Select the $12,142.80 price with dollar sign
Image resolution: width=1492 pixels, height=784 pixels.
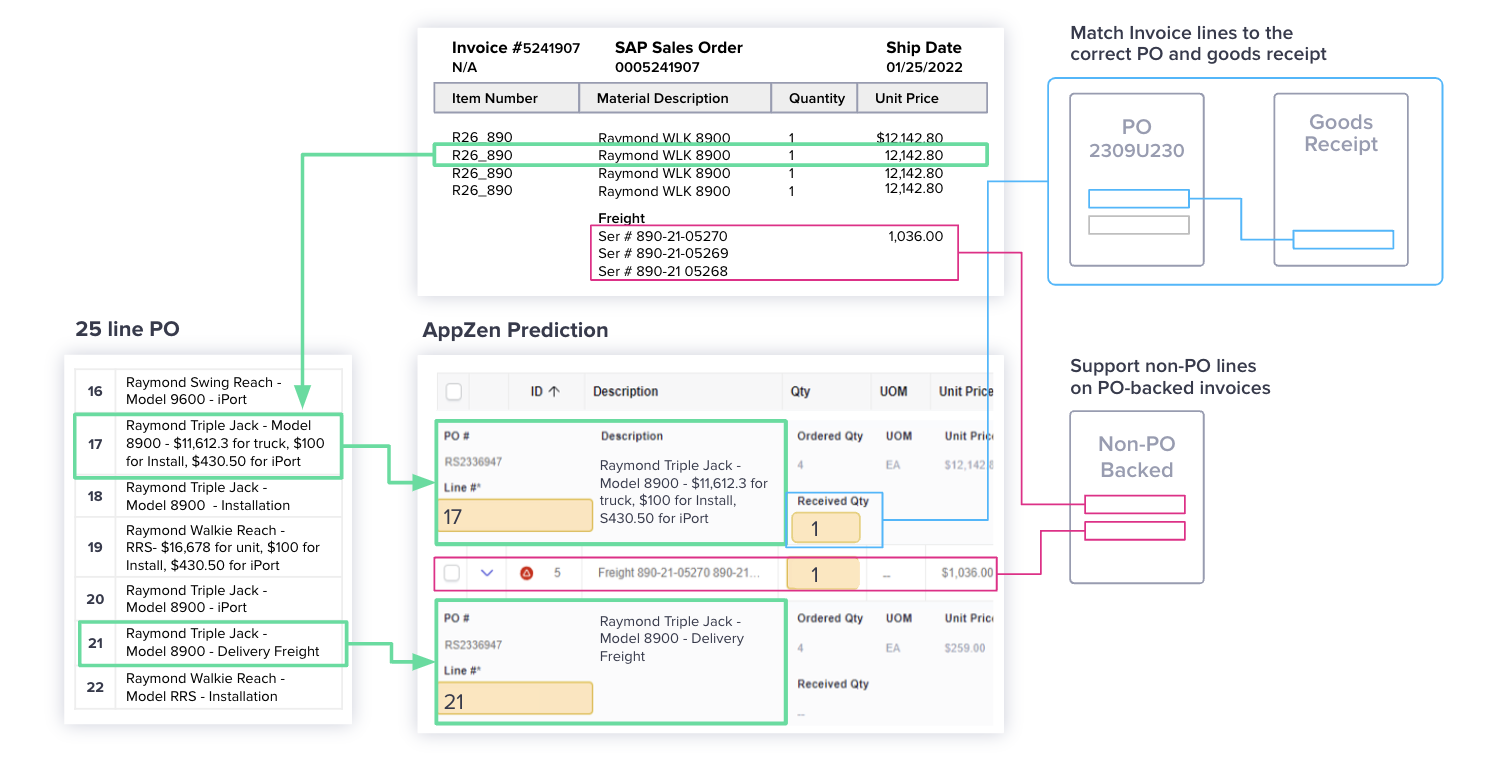click(909, 138)
